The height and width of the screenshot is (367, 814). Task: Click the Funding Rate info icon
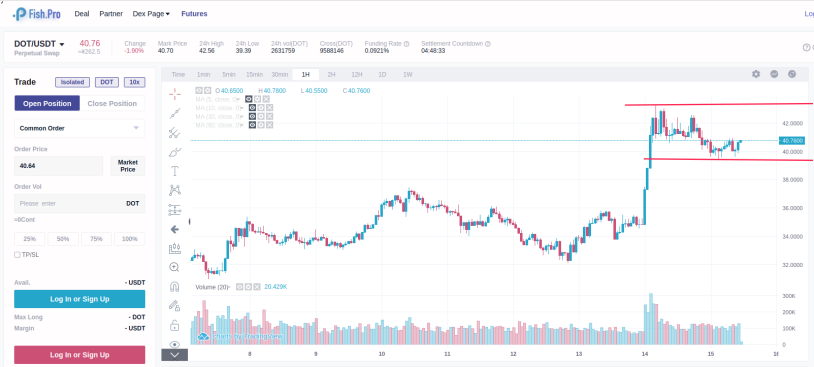(x=406, y=44)
